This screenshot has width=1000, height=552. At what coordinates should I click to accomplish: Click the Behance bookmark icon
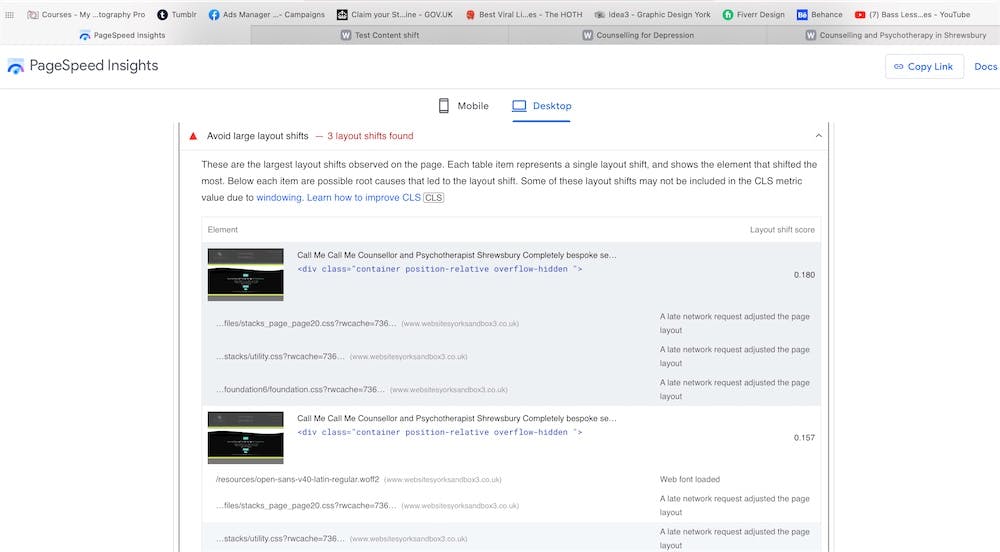[802, 15]
